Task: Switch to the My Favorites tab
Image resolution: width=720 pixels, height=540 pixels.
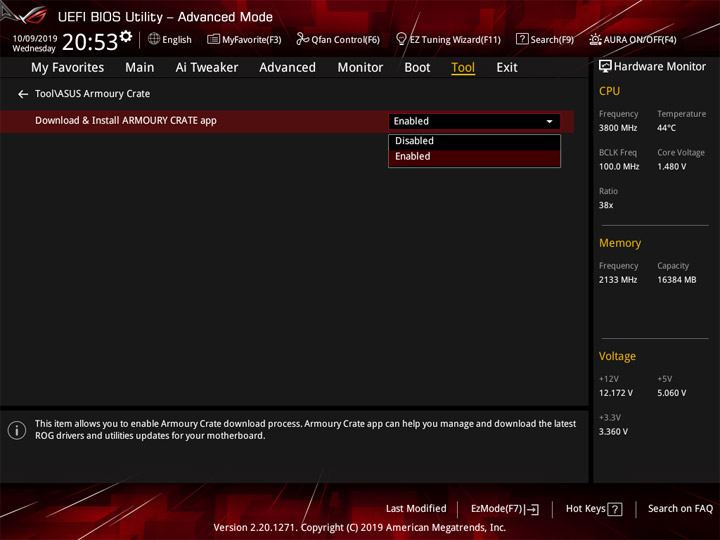Action: tap(68, 68)
